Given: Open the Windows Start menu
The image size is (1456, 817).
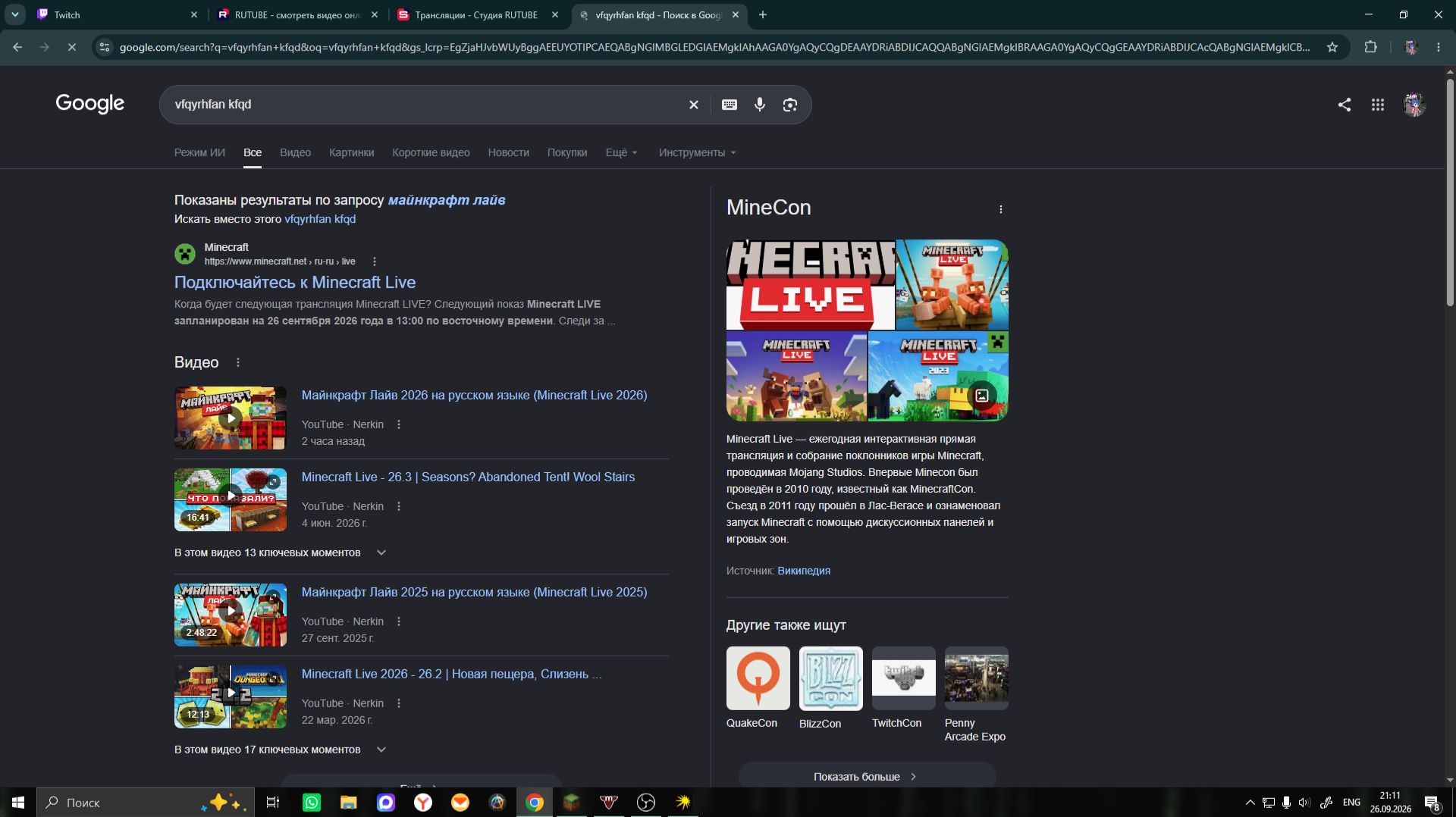Looking at the screenshot, I should (x=18, y=803).
